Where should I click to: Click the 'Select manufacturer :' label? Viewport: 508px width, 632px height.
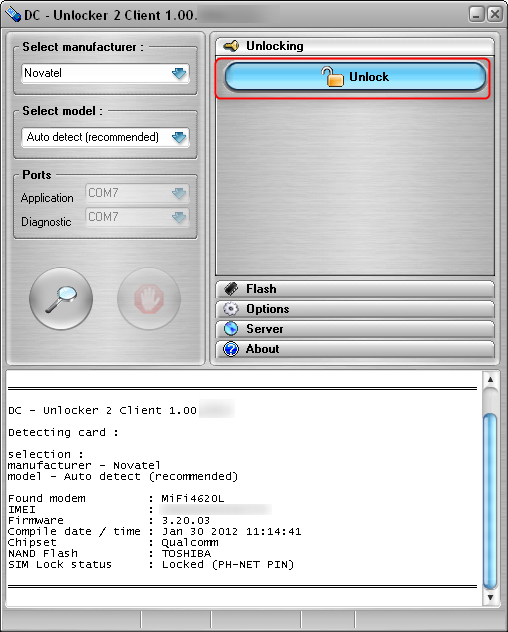point(83,47)
